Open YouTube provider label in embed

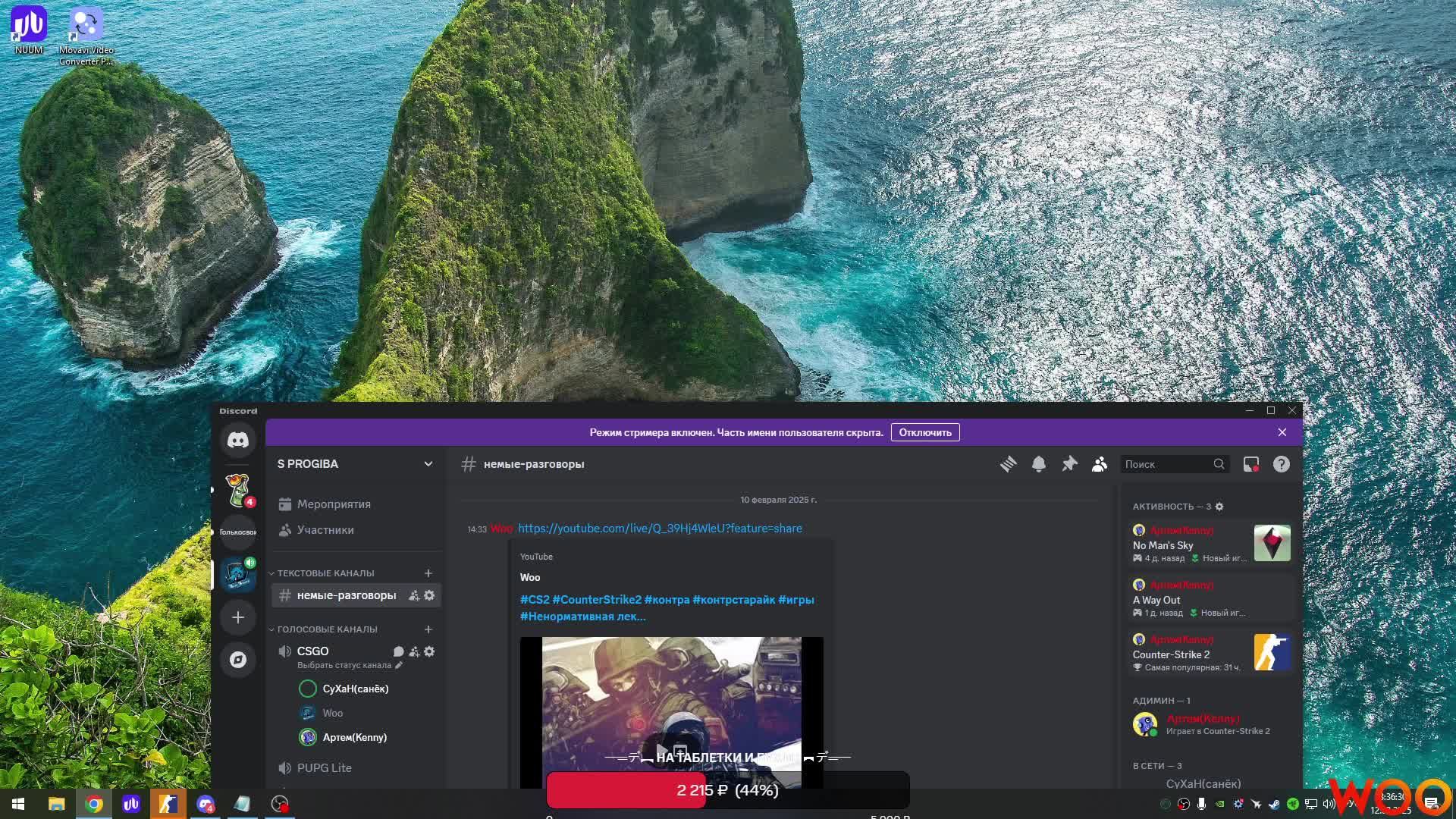coord(536,557)
